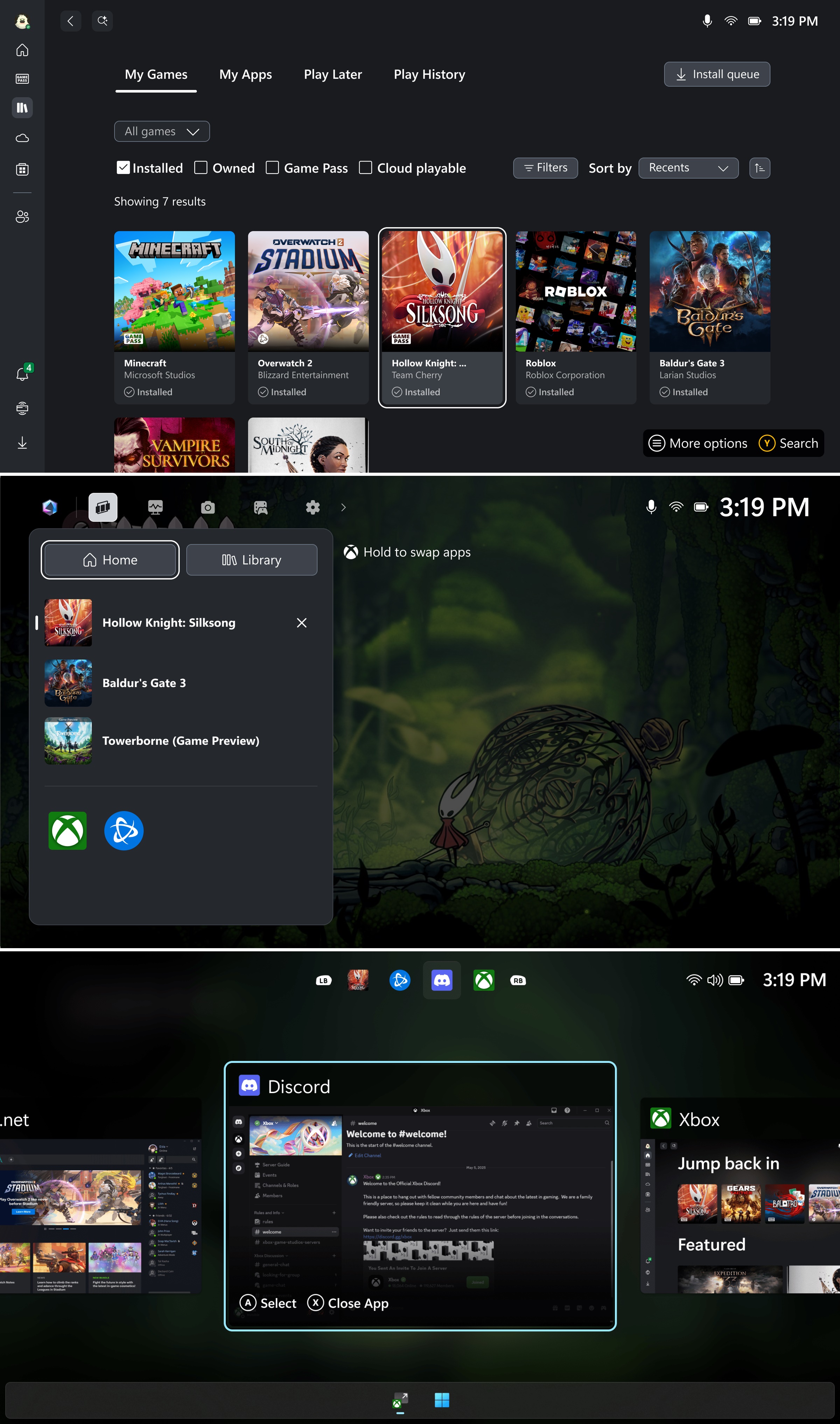Open the Play History tab
840x1424 pixels.
[429, 75]
